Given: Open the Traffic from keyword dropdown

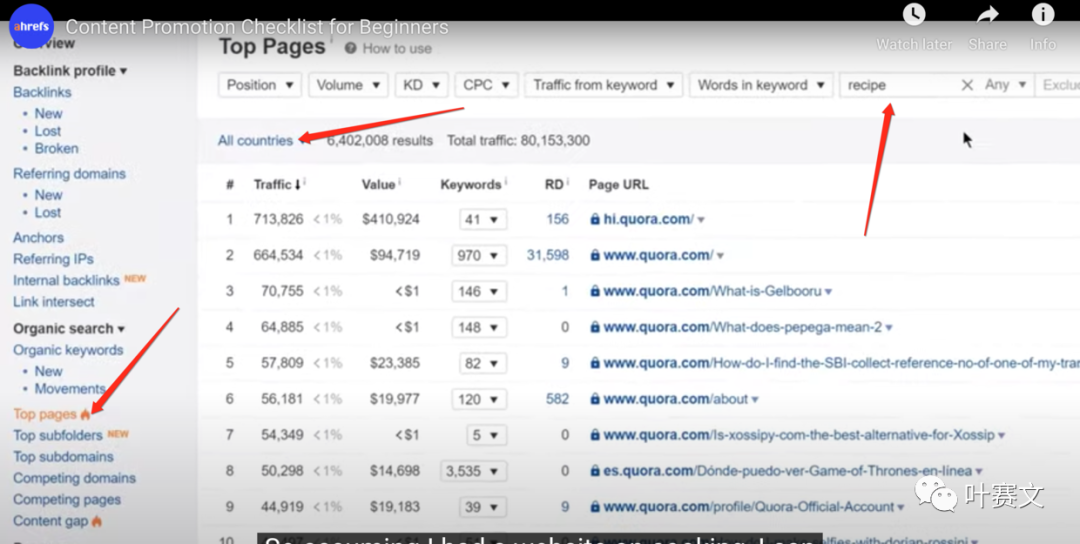Looking at the screenshot, I should pyautogui.click(x=603, y=85).
